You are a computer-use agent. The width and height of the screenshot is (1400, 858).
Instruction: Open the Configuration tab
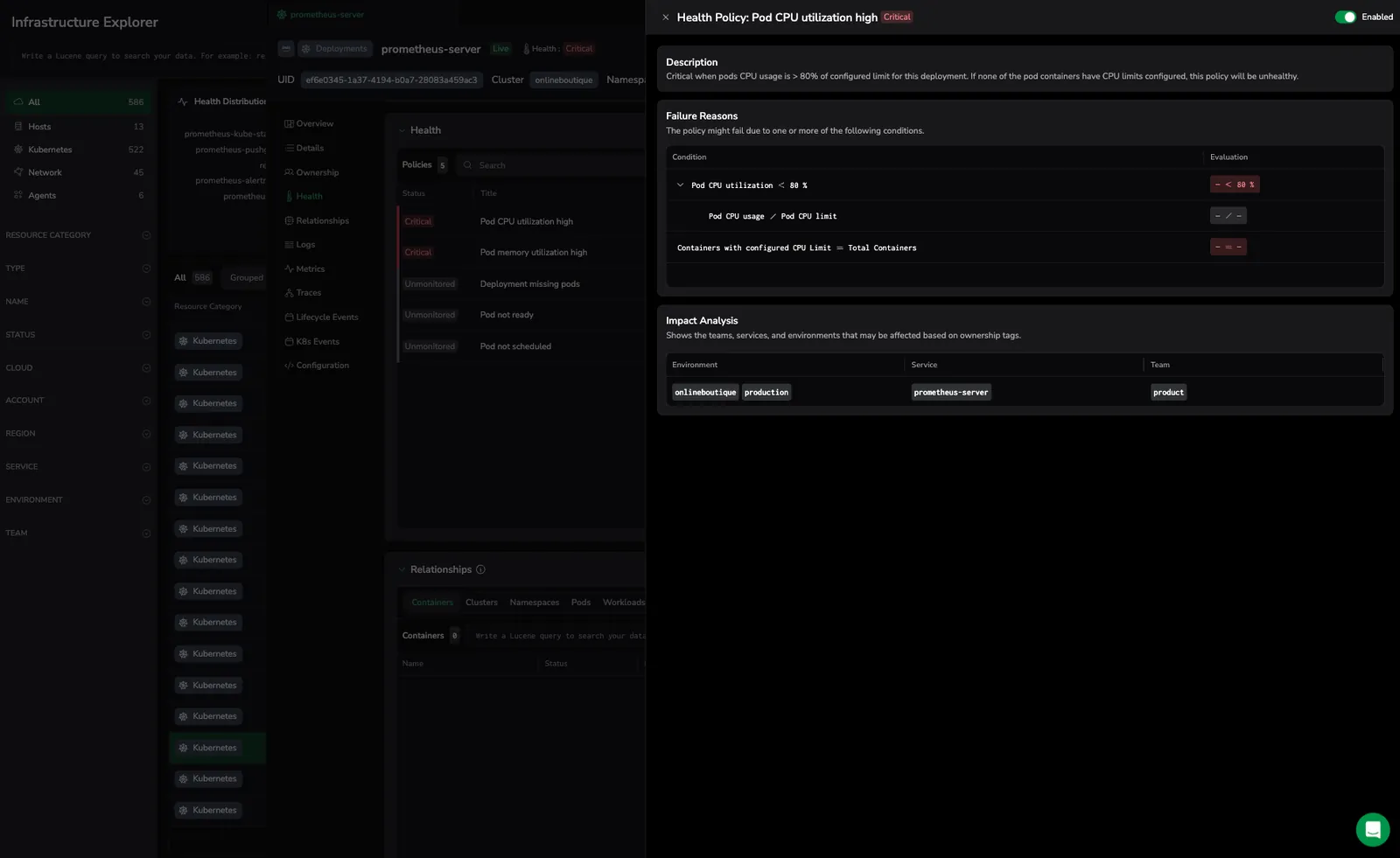point(317,366)
